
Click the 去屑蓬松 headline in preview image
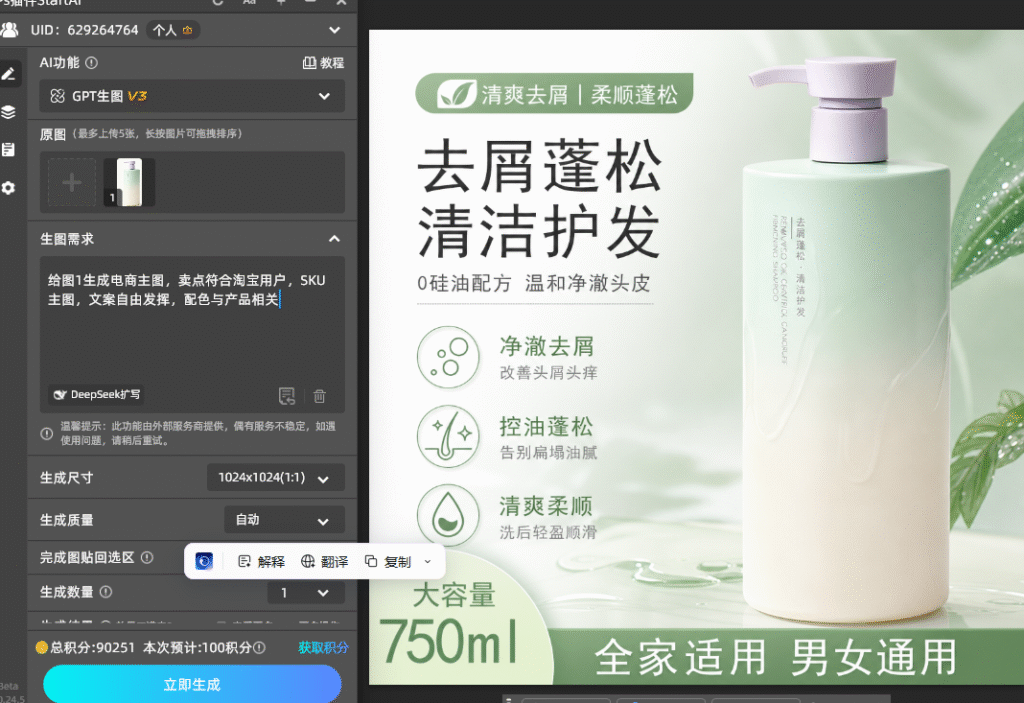point(540,166)
